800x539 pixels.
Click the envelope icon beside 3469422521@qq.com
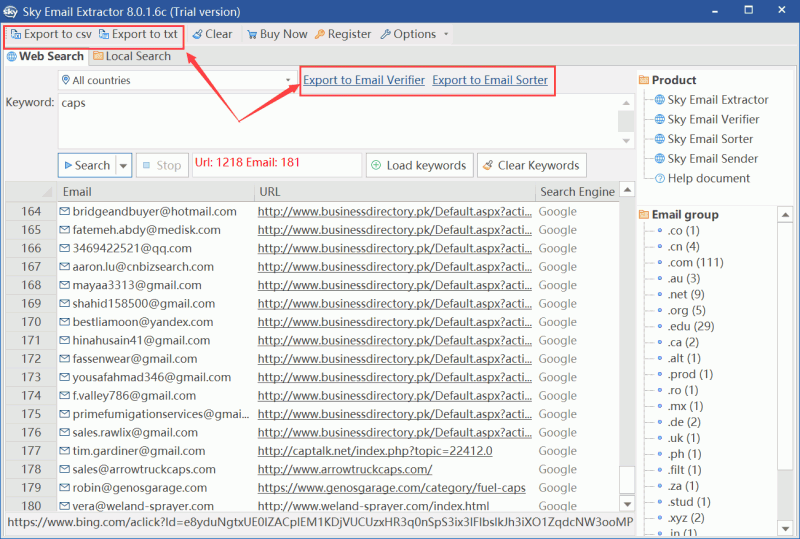[64, 248]
